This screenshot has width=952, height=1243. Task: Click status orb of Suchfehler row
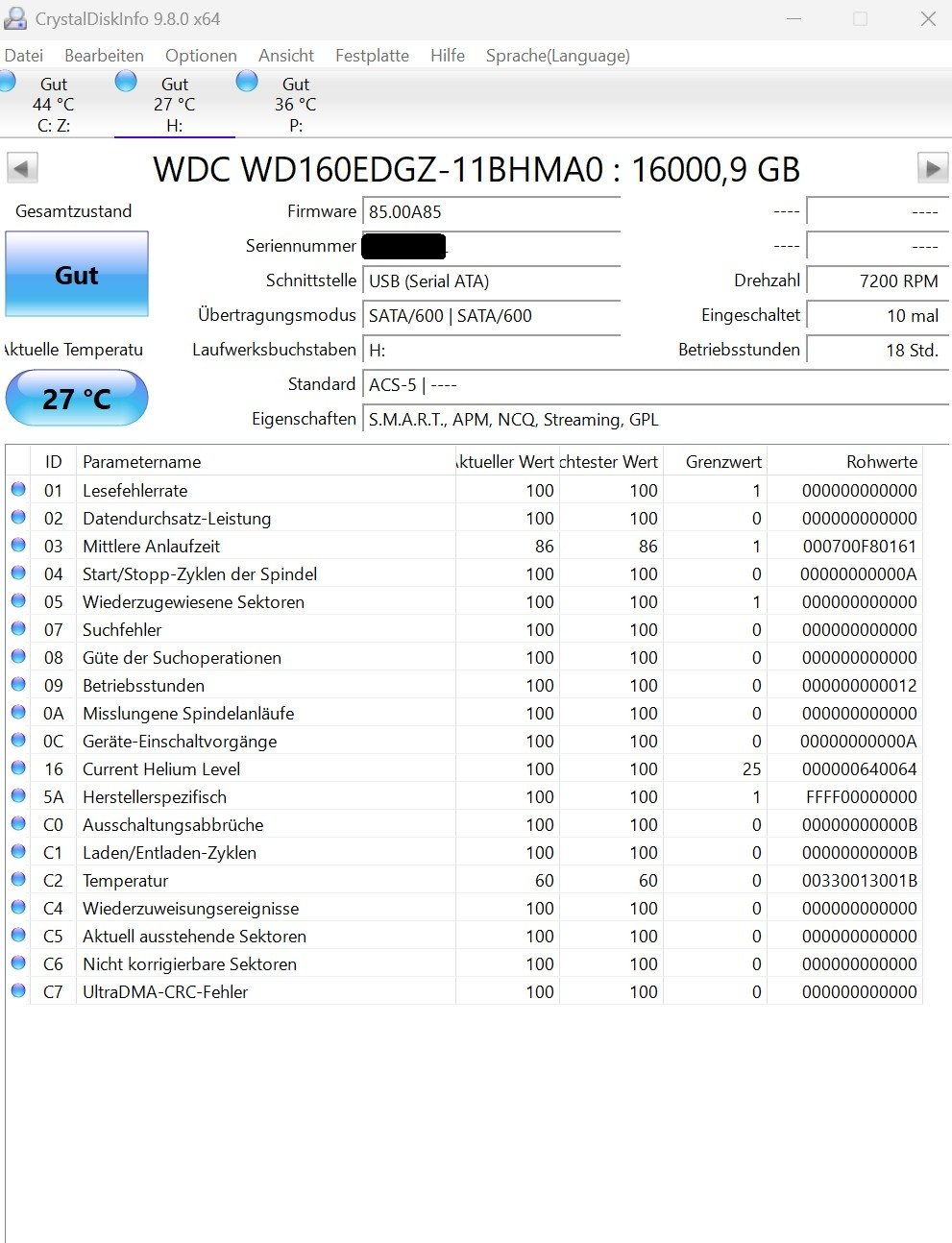(x=18, y=628)
